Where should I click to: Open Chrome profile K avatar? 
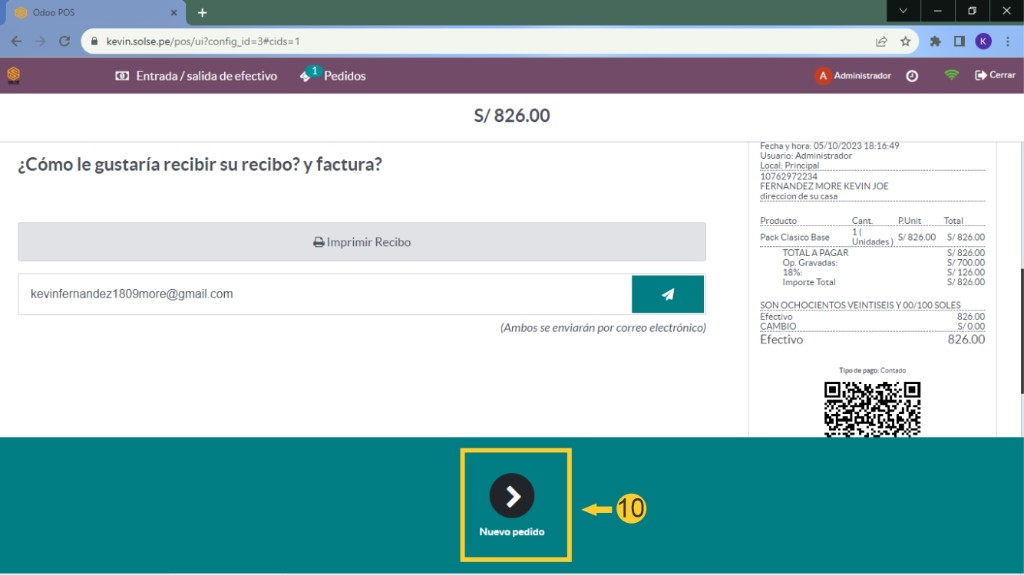pyautogui.click(x=983, y=42)
